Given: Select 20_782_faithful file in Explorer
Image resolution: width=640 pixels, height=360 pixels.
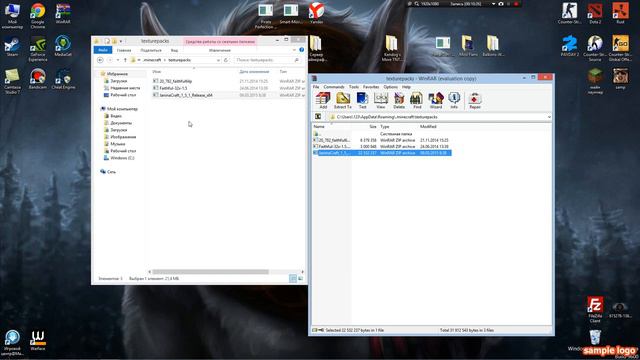Looking at the screenshot, I should 176,81.
